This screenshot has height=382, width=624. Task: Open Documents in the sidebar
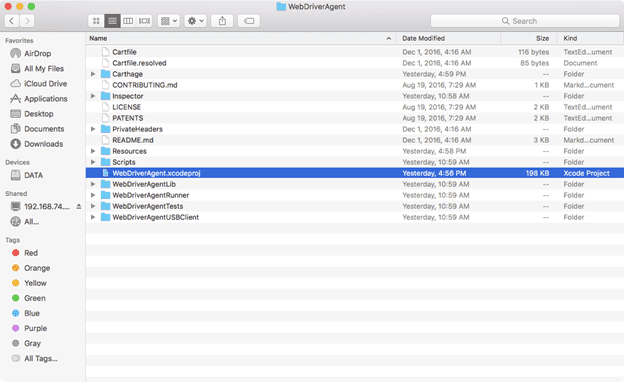pos(44,129)
